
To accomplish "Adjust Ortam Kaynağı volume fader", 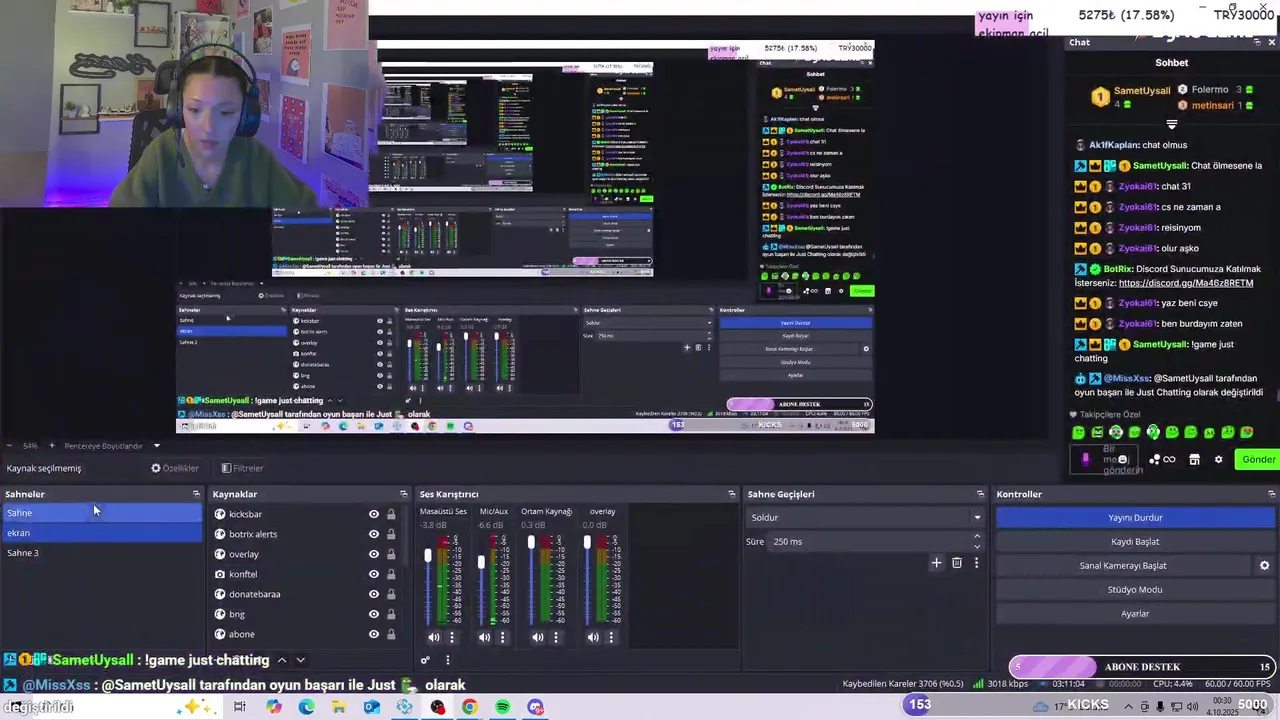I will coord(531,543).
